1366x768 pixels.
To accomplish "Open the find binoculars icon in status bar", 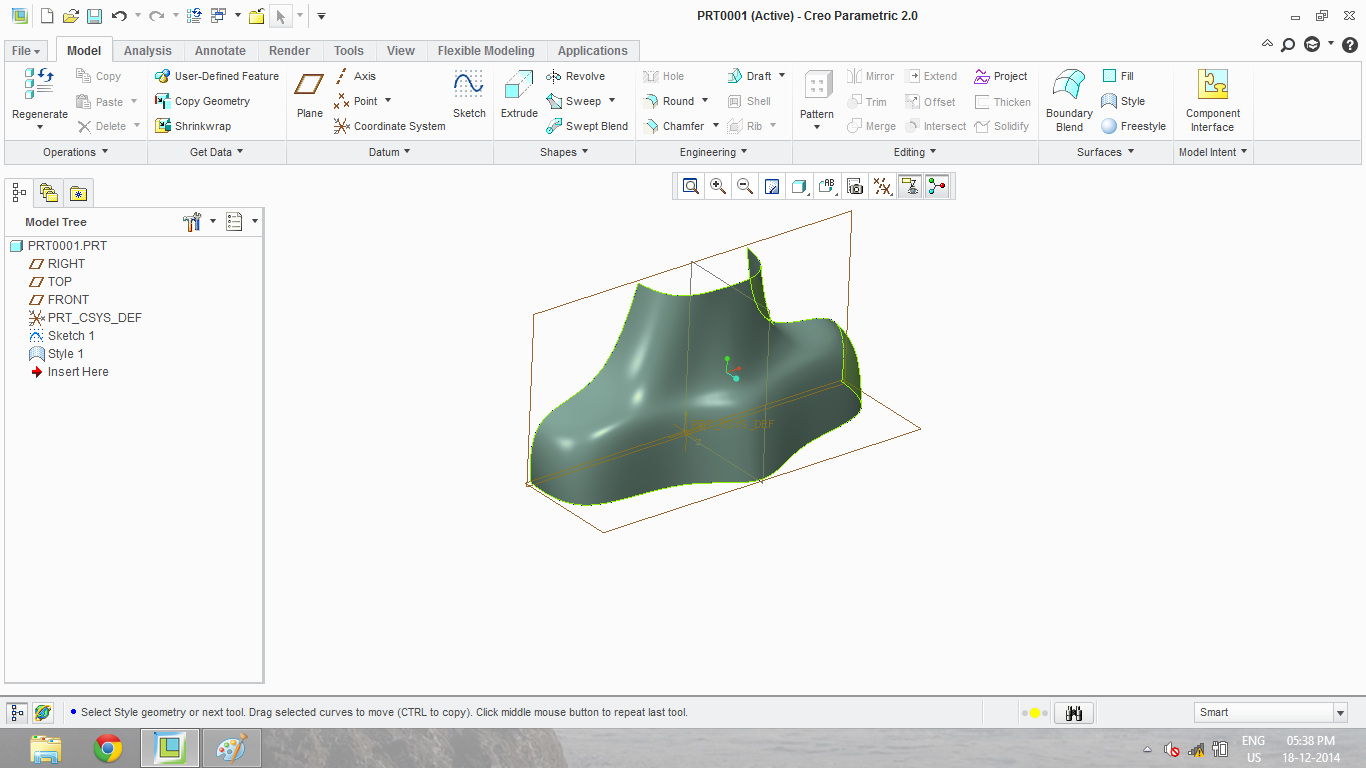I will pyautogui.click(x=1075, y=713).
